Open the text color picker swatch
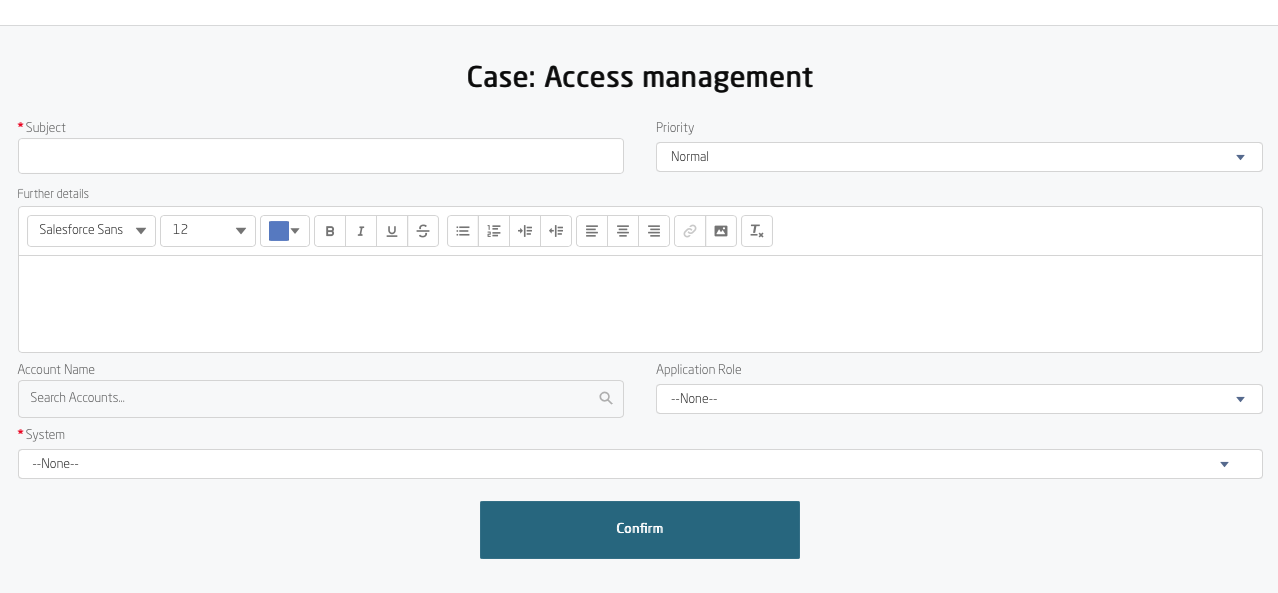Viewport: 1278px width, 593px height. pos(285,231)
